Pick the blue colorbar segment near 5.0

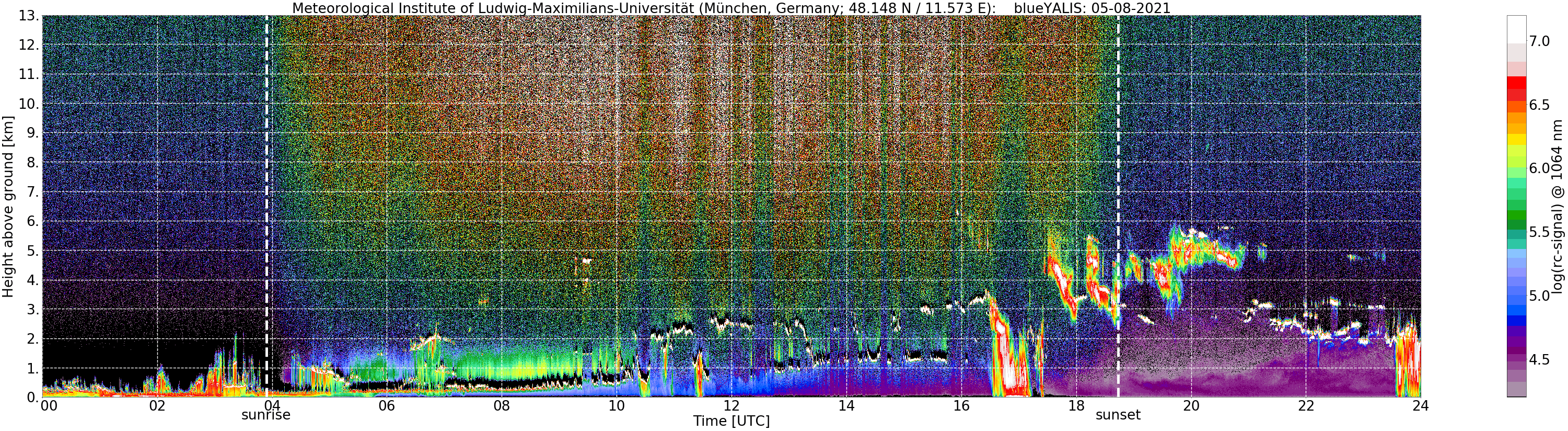(x=1516, y=299)
